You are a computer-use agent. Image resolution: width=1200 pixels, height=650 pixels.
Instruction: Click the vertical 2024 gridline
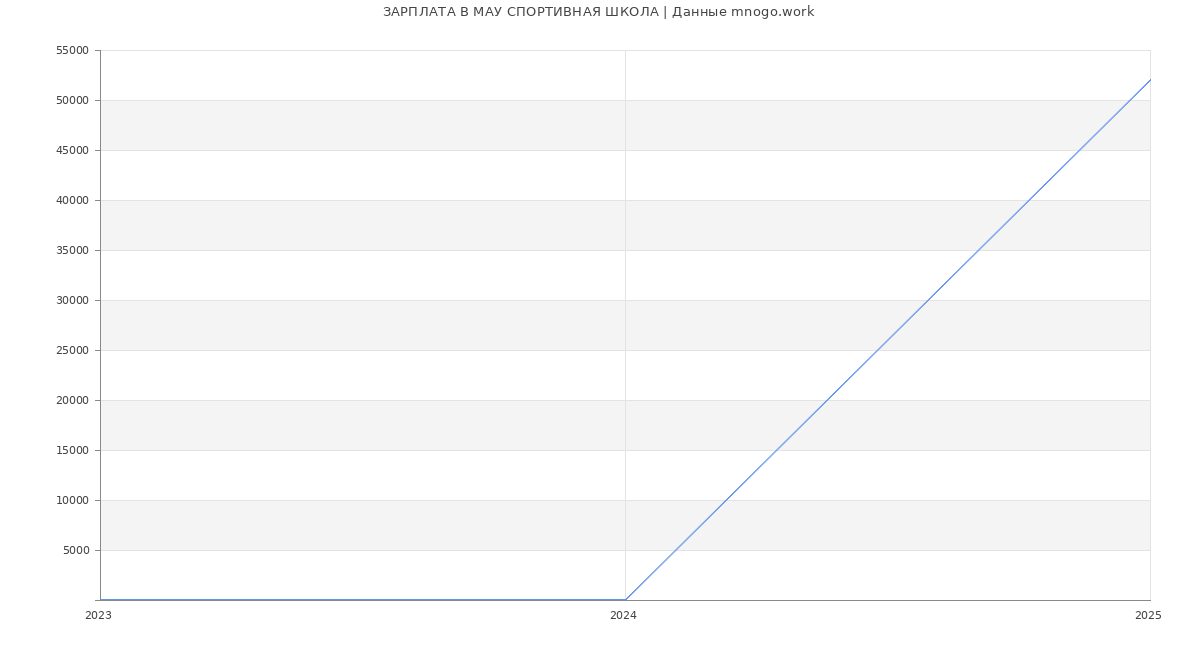pyautogui.click(x=625, y=325)
